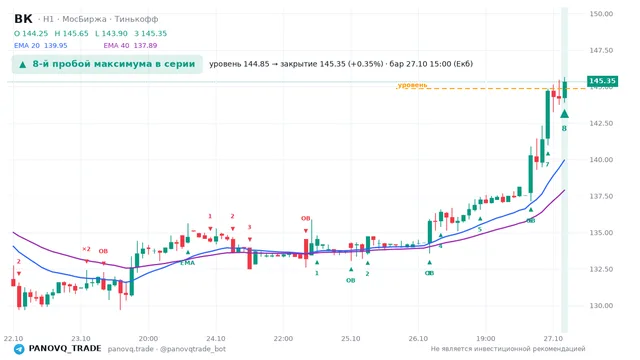Click the red ×2 marker label
640x360 pixels.
click(86, 249)
